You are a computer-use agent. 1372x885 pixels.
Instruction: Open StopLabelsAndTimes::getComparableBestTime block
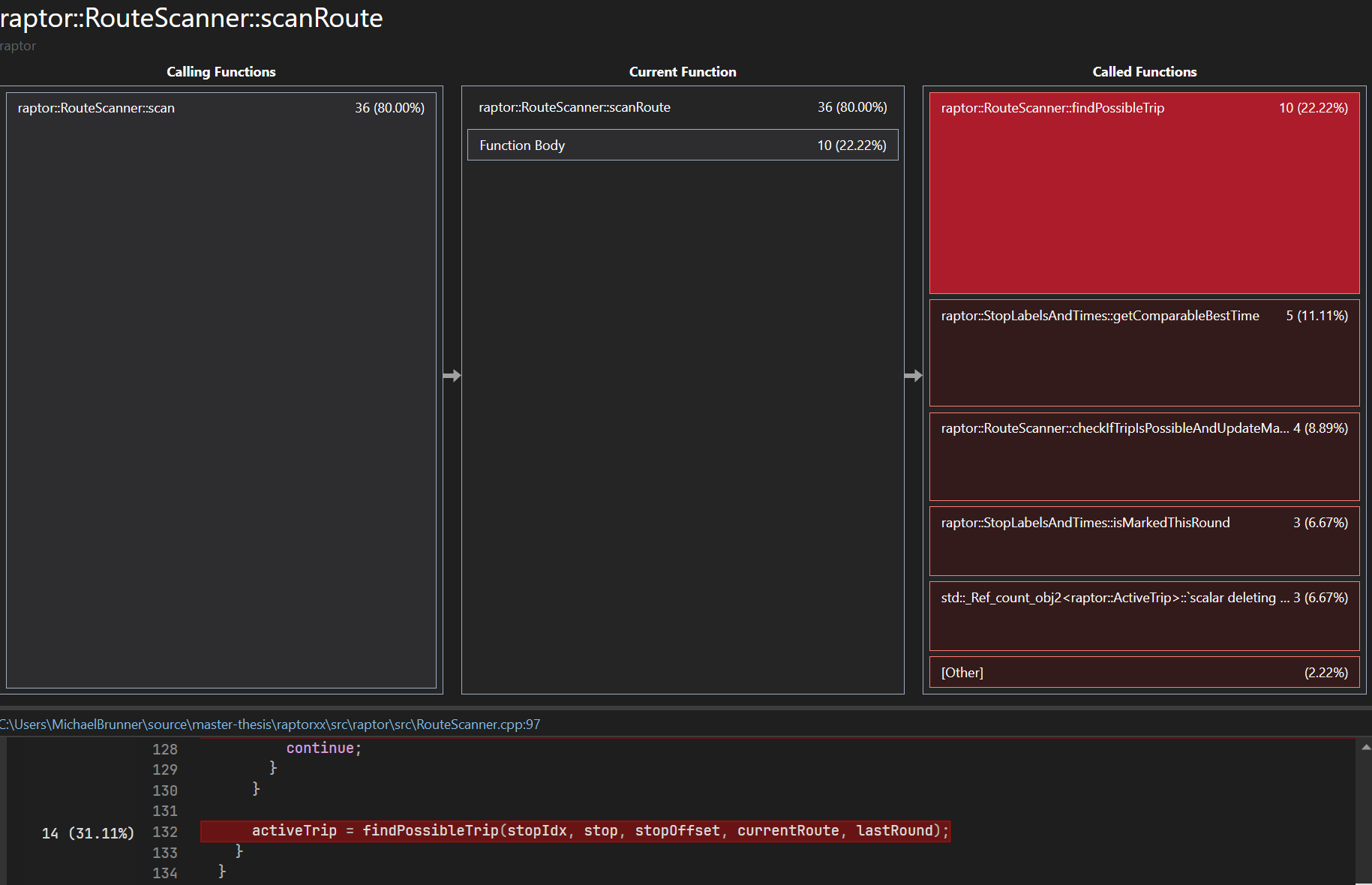[1144, 352]
